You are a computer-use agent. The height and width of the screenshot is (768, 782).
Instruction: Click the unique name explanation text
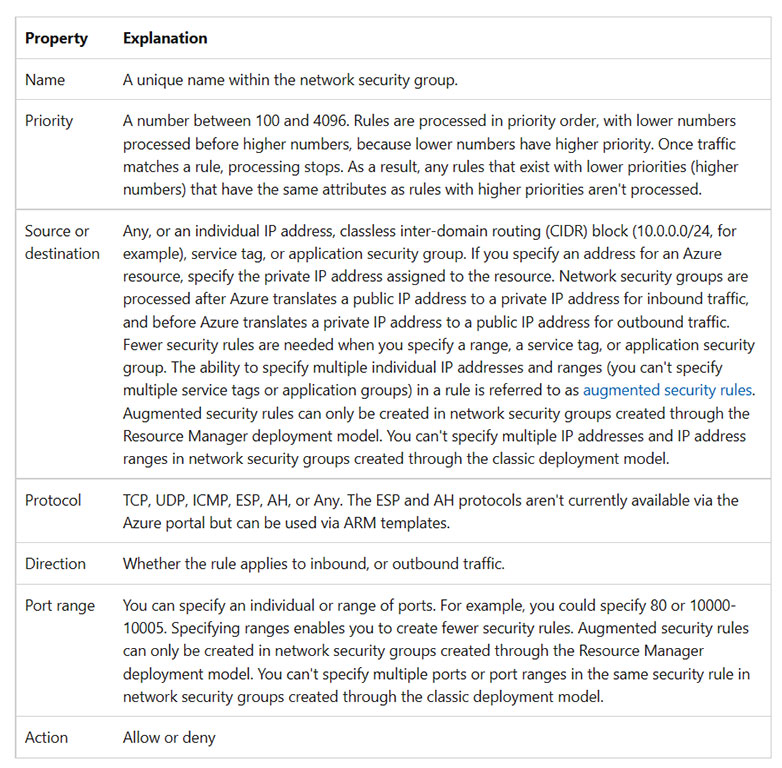290,80
